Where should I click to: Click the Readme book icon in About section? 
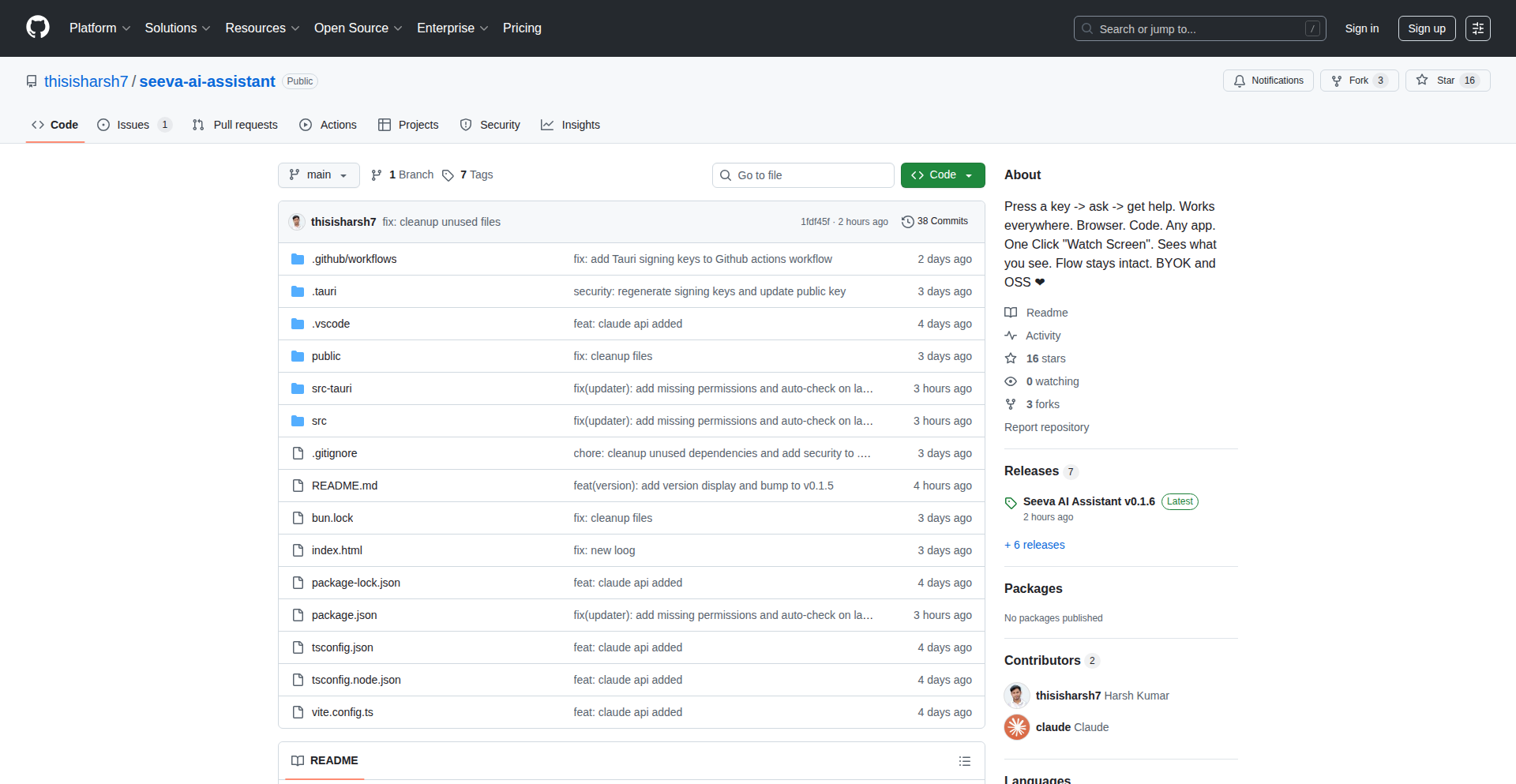[1011, 312]
